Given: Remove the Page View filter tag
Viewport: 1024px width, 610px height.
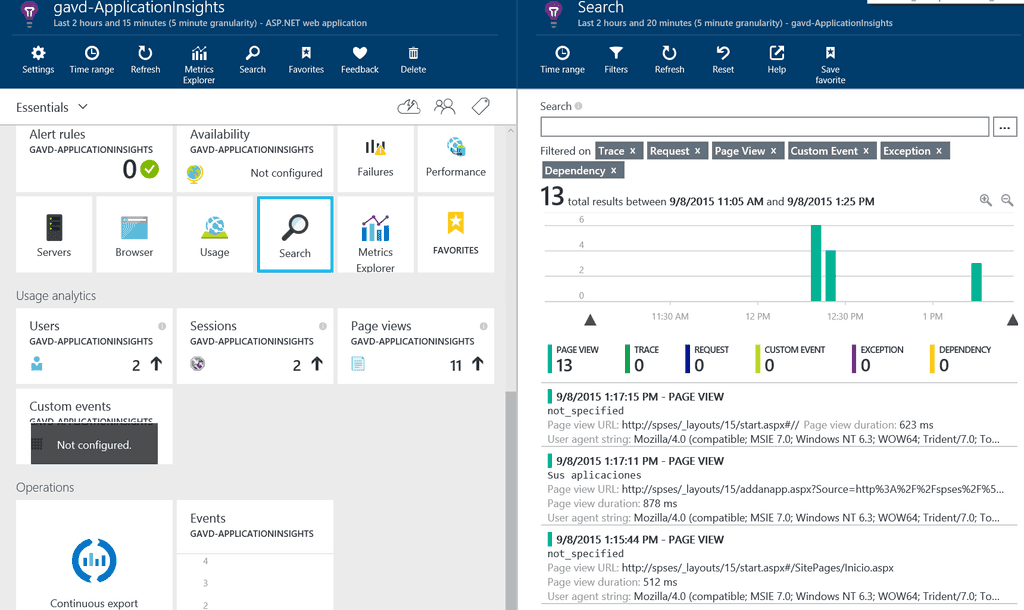Looking at the screenshot, I should point(773,151).
